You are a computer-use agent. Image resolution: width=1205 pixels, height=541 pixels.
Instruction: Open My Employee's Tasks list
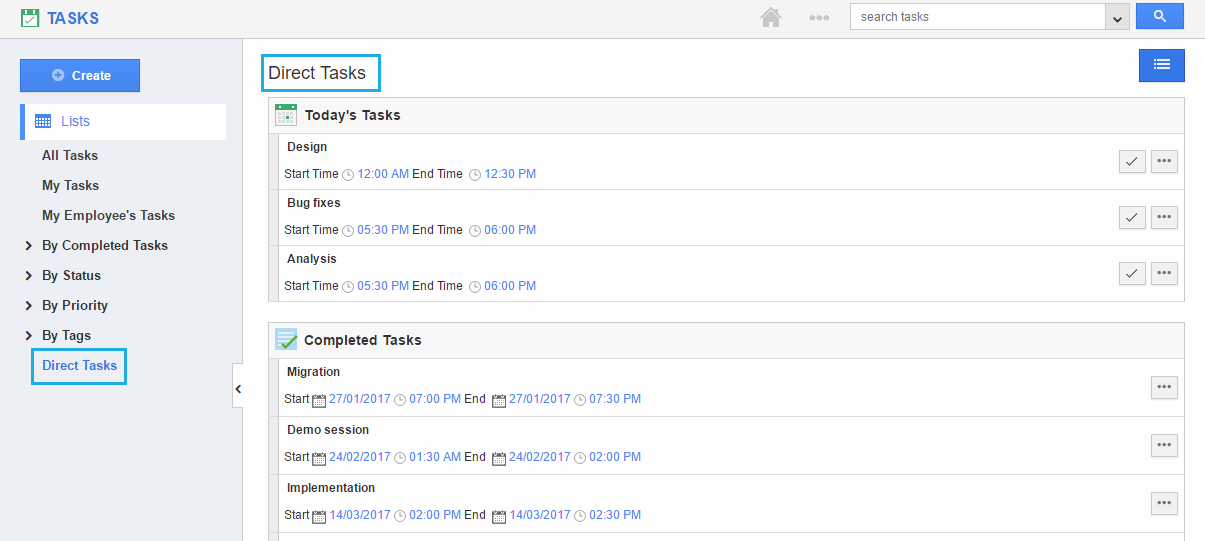(108, 215)
